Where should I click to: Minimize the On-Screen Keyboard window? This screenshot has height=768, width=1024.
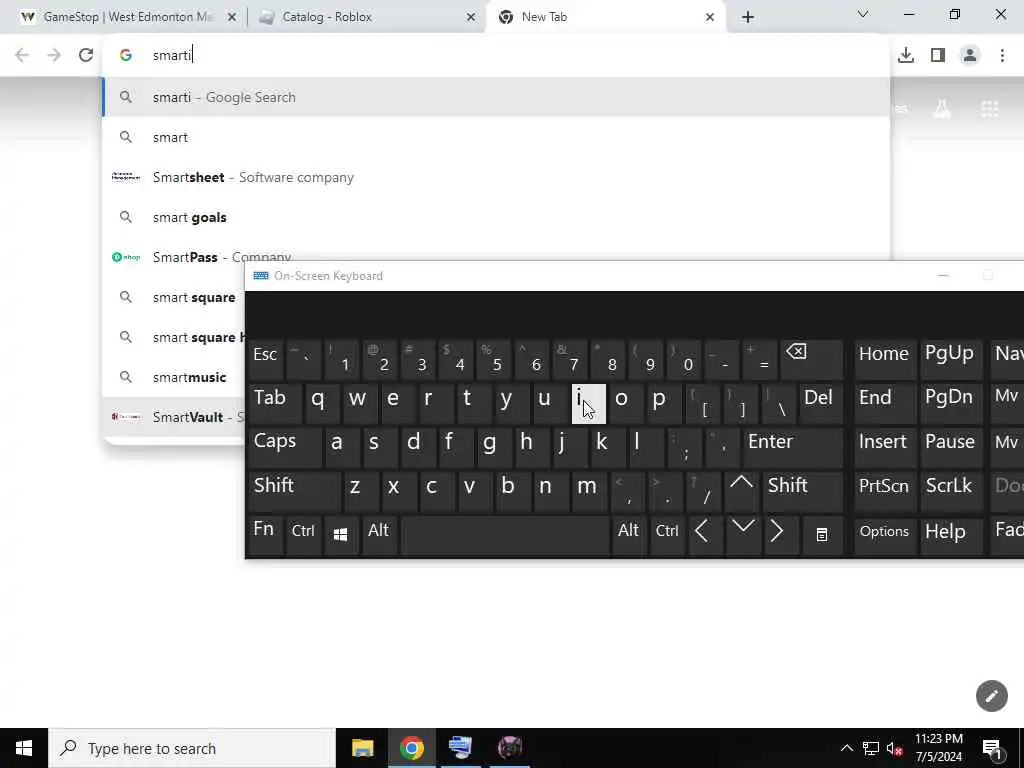point(942,276)
